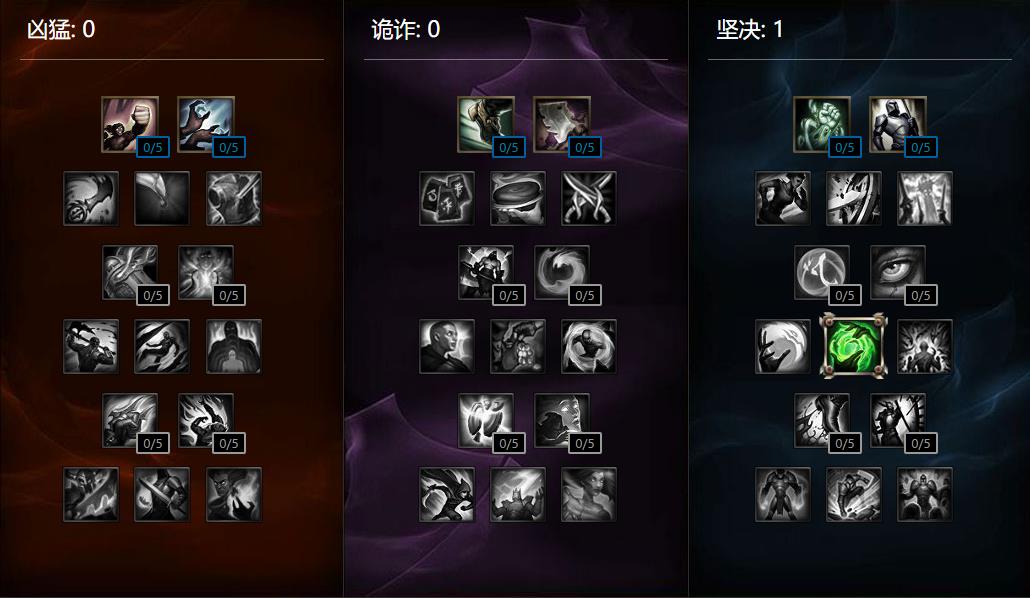The width and height of the screenshot is (1030, 598).
Task: Pick the woman's face keystone in 诡诈 tree
Action: [589, 494]
